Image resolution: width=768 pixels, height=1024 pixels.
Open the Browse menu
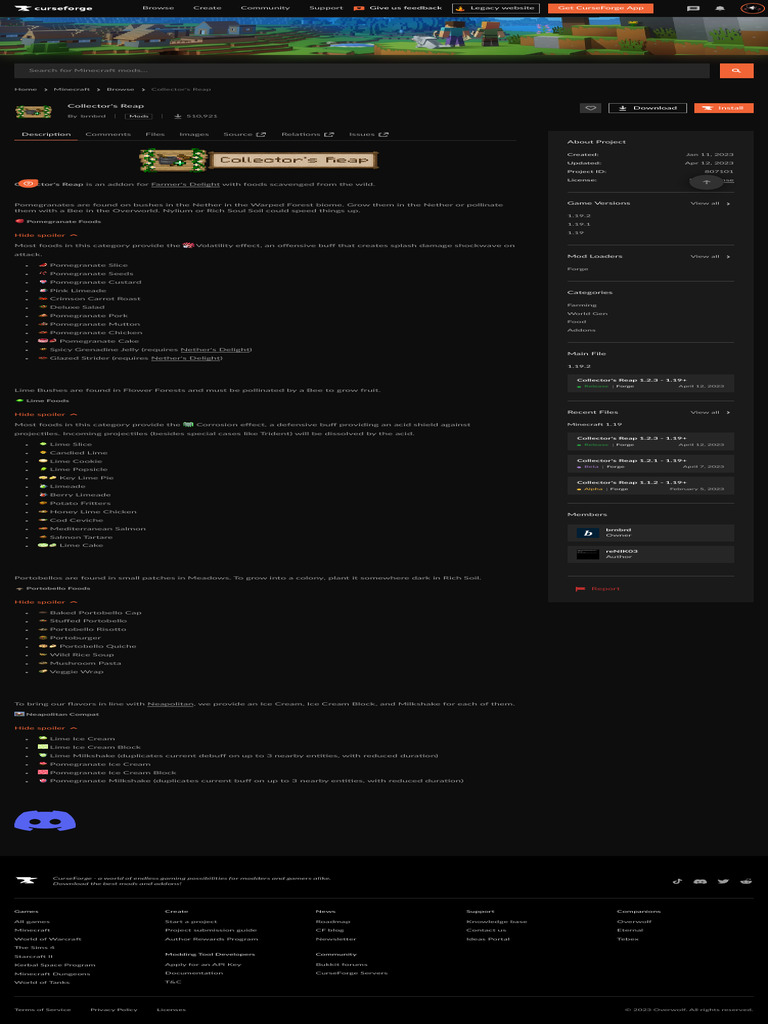pos(158,8)
